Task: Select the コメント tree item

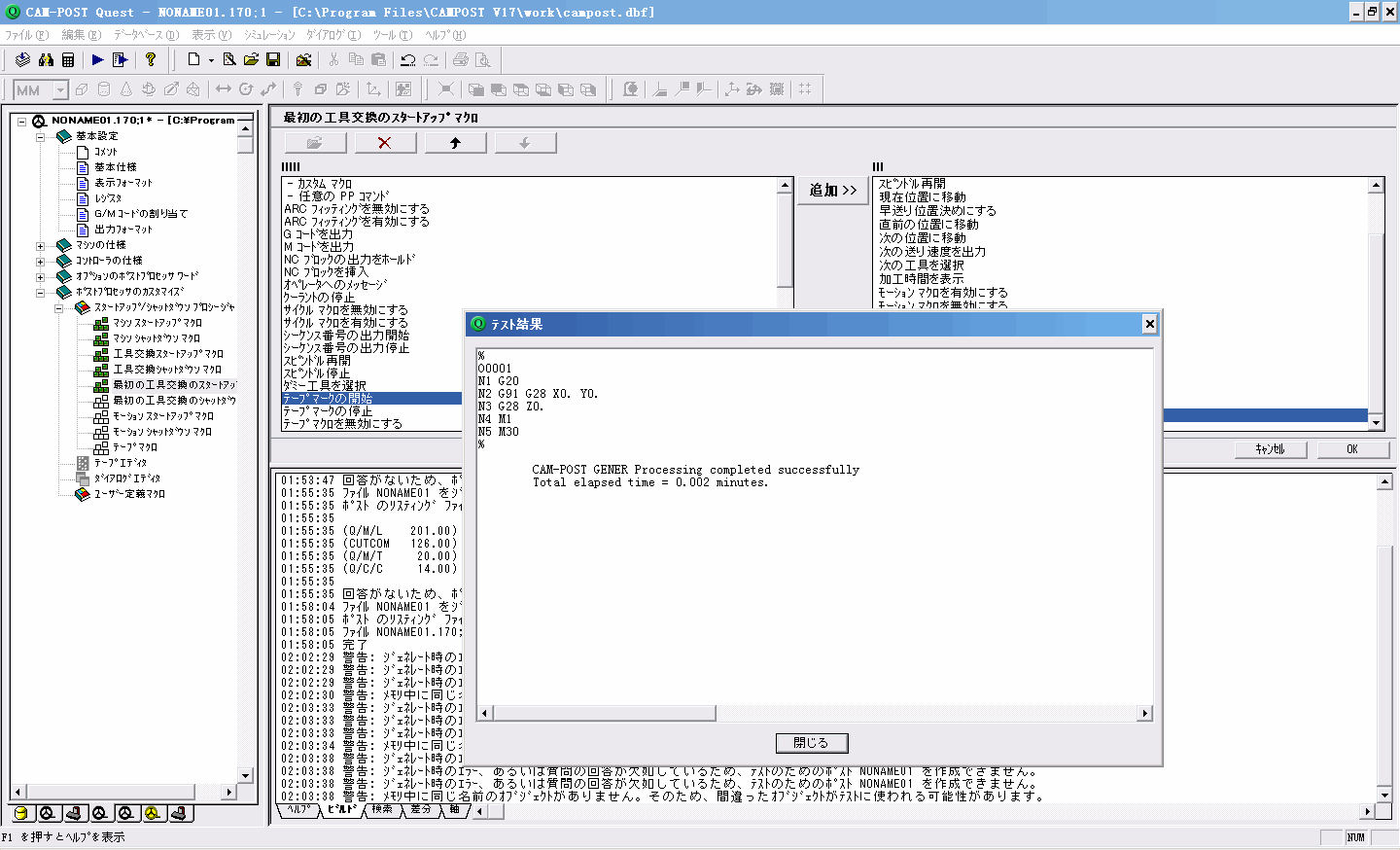Action: [x=105, y=152]
